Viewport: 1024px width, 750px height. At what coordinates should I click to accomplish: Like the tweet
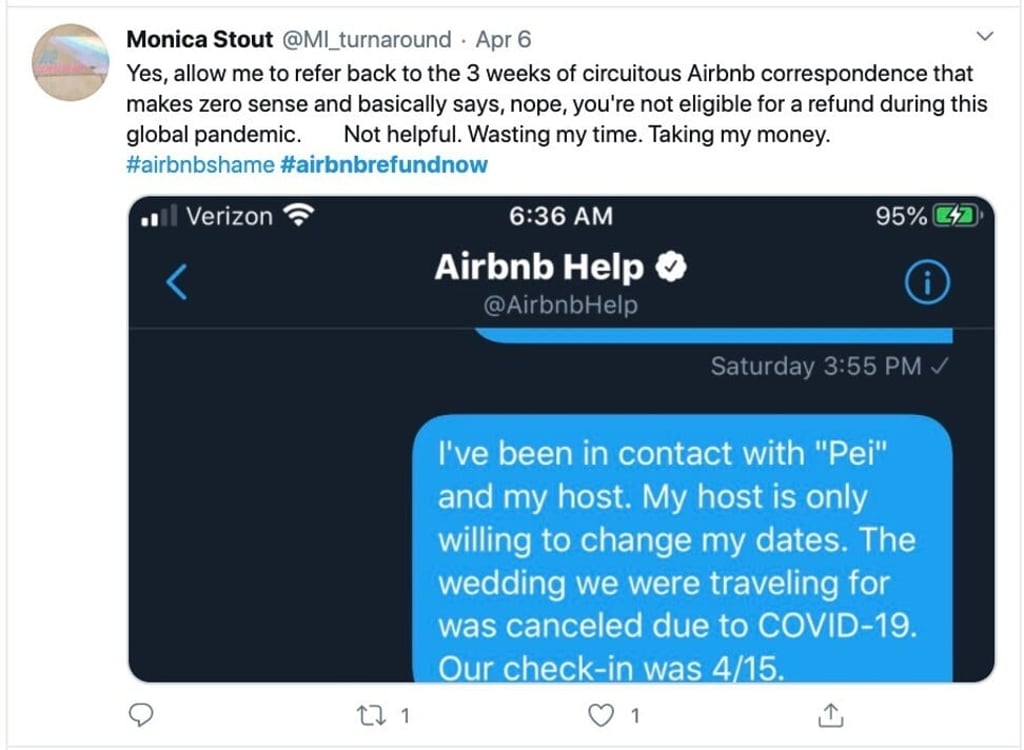tap(600, 714)
